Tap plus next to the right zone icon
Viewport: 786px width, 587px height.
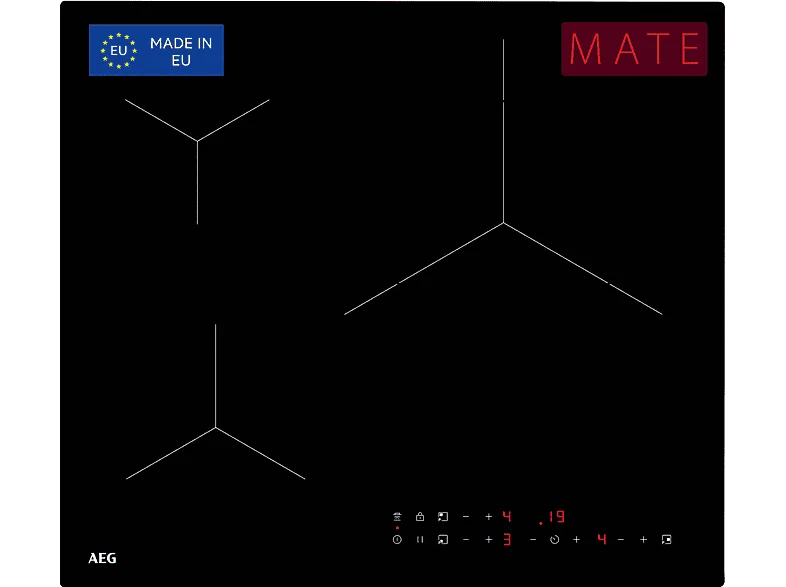point(644,540)
